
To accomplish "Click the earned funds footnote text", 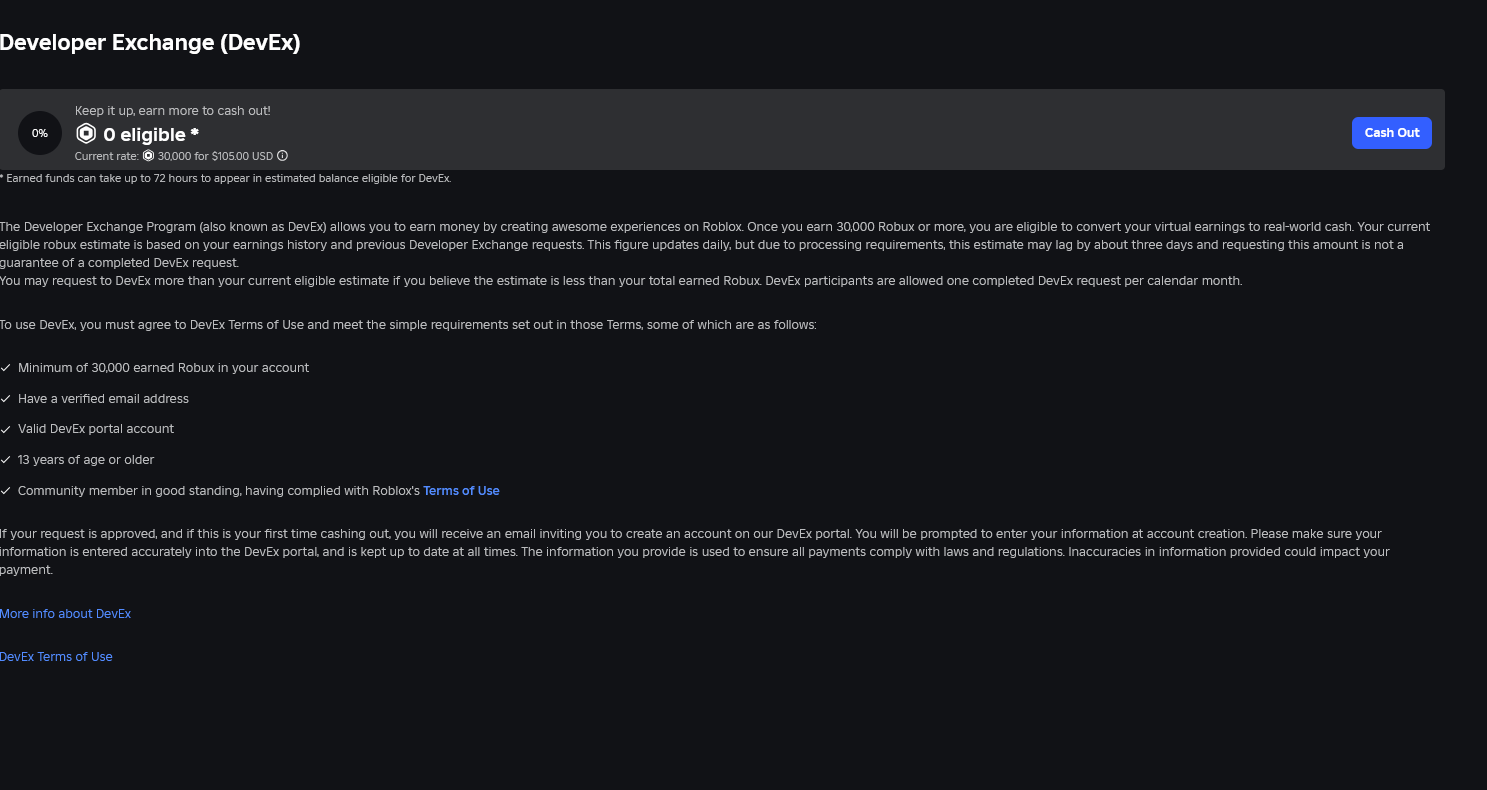I will [x=225, y=177].
